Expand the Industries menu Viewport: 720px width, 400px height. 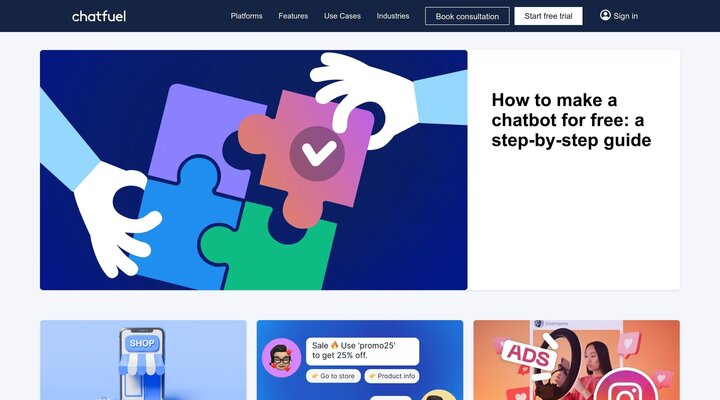(393, 16)
